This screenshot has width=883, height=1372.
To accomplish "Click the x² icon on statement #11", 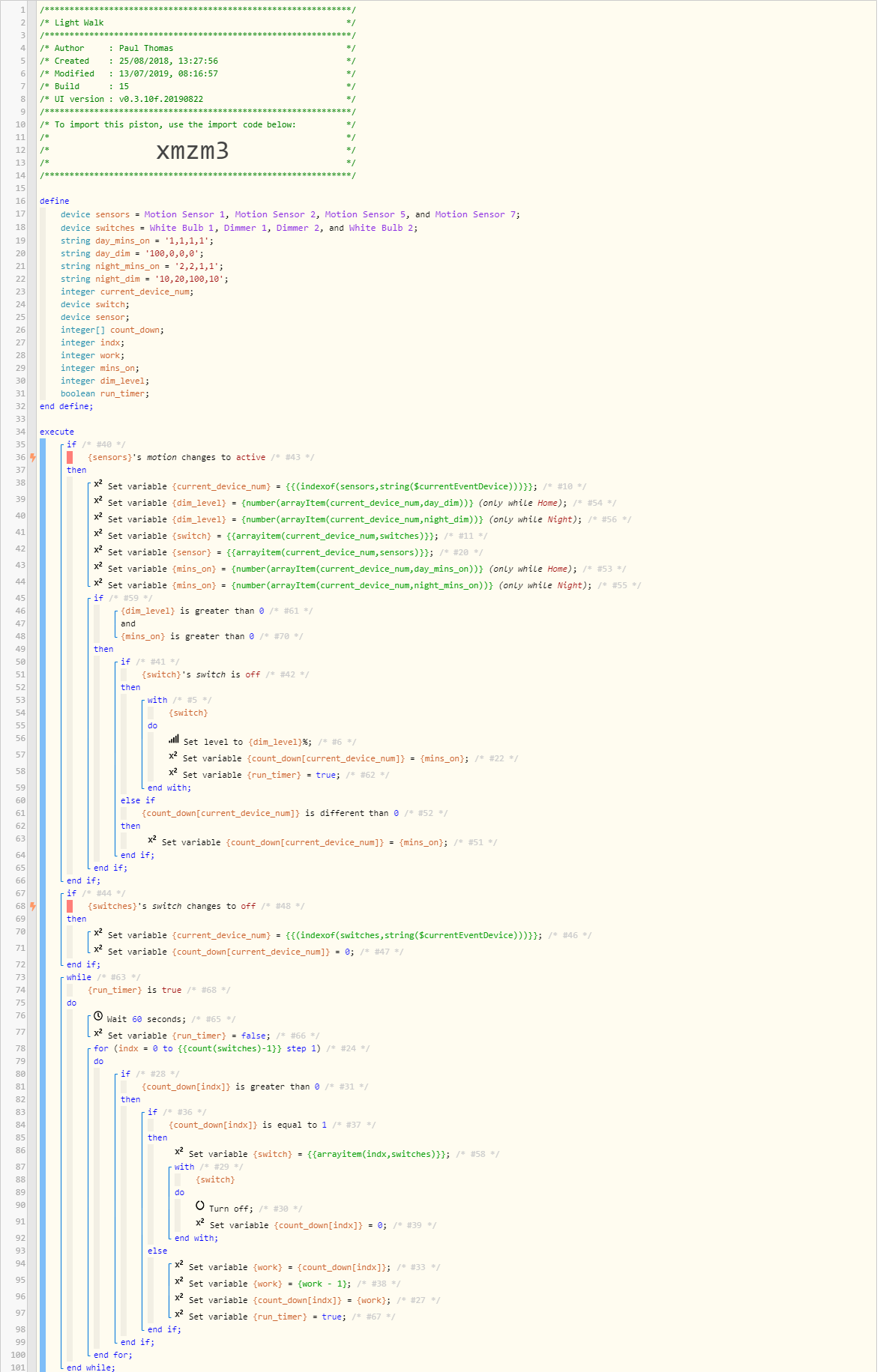I will (x=98, y=534).
